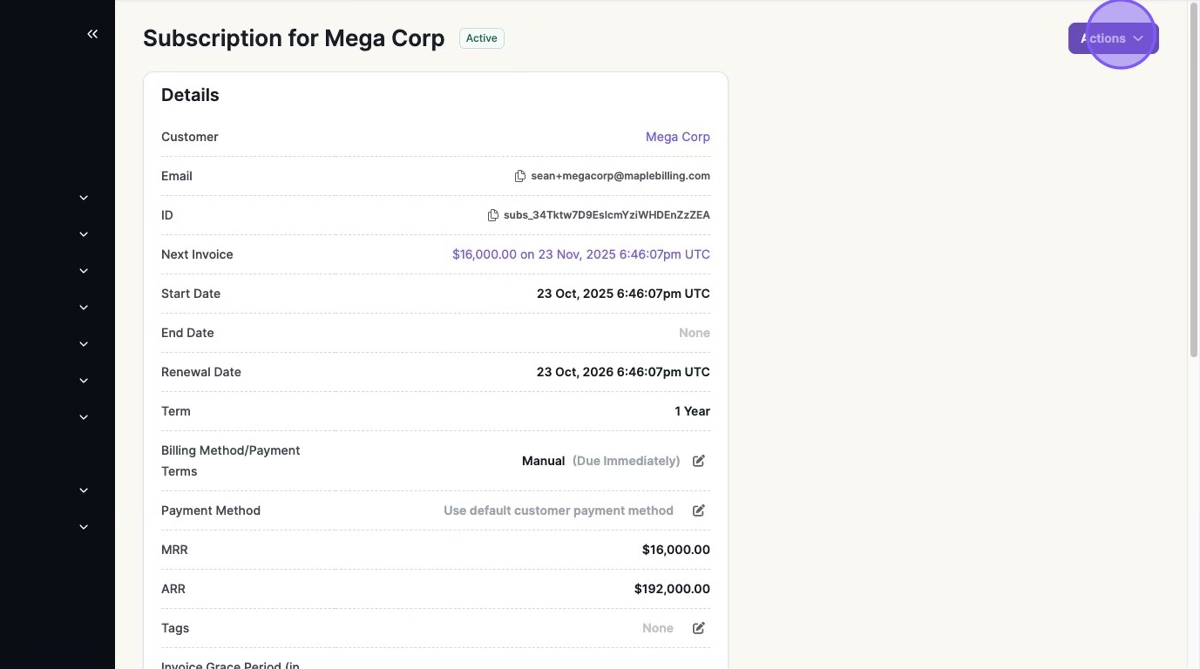Edit the Payment Method setting
The height and width of the screenshot is (669, 1200).
click(699, 510)
